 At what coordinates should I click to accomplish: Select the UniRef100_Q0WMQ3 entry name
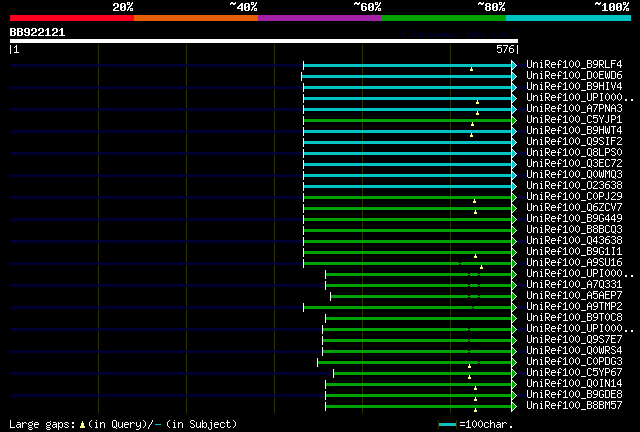tap(574, 175)
